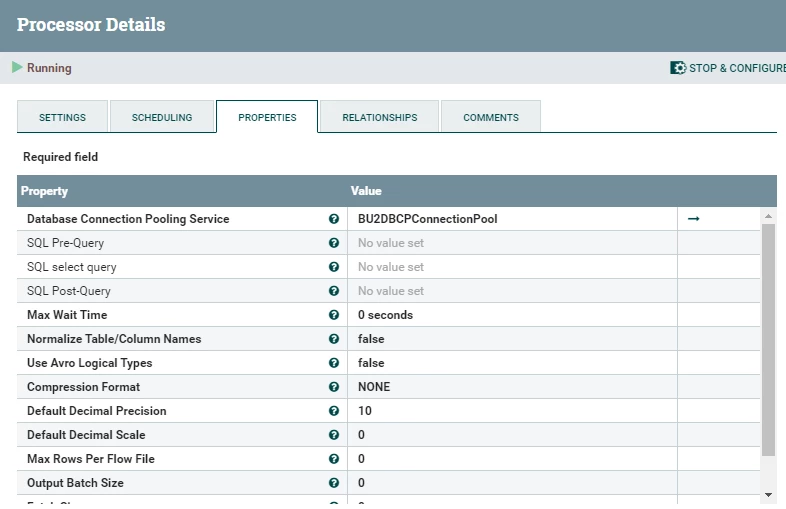Click the Stop & Configure button
This screenshot has width=786, height=509.
tap(728, 68)
